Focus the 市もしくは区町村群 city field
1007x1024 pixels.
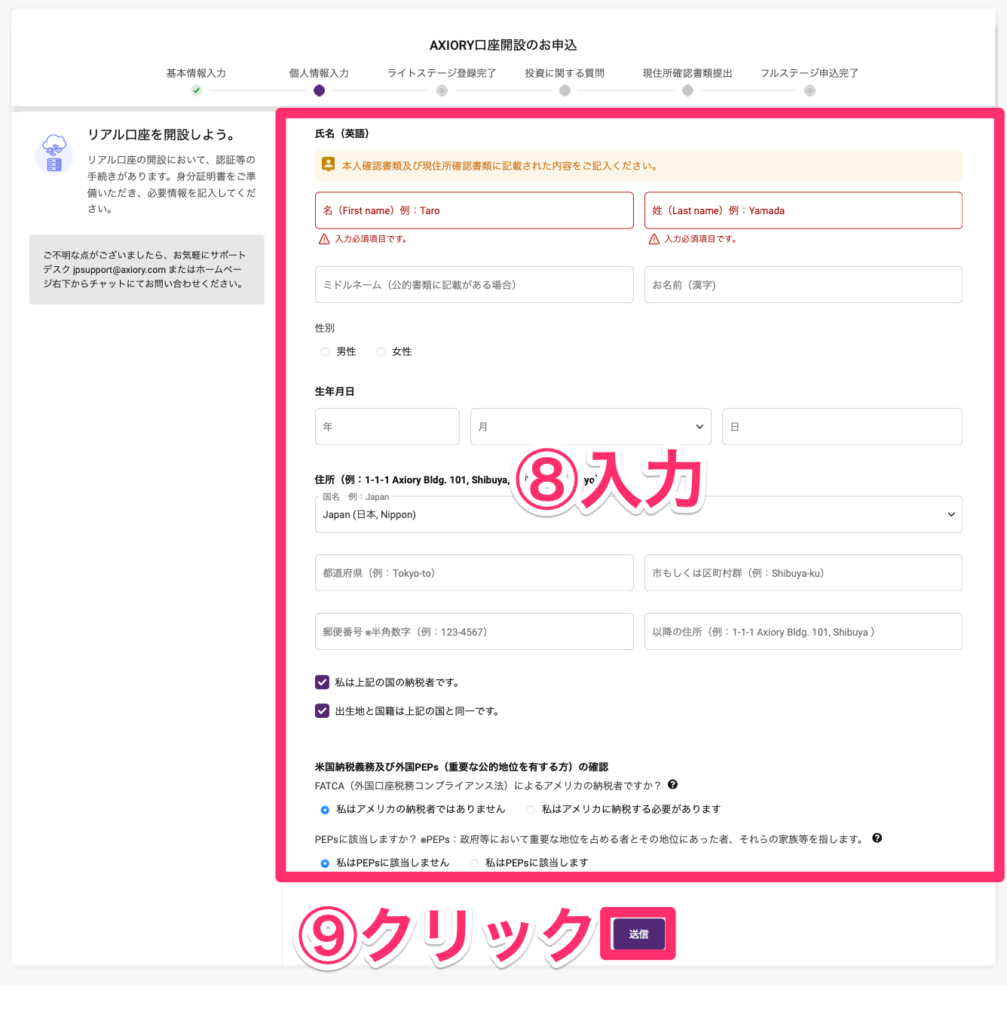coord(803,573)
